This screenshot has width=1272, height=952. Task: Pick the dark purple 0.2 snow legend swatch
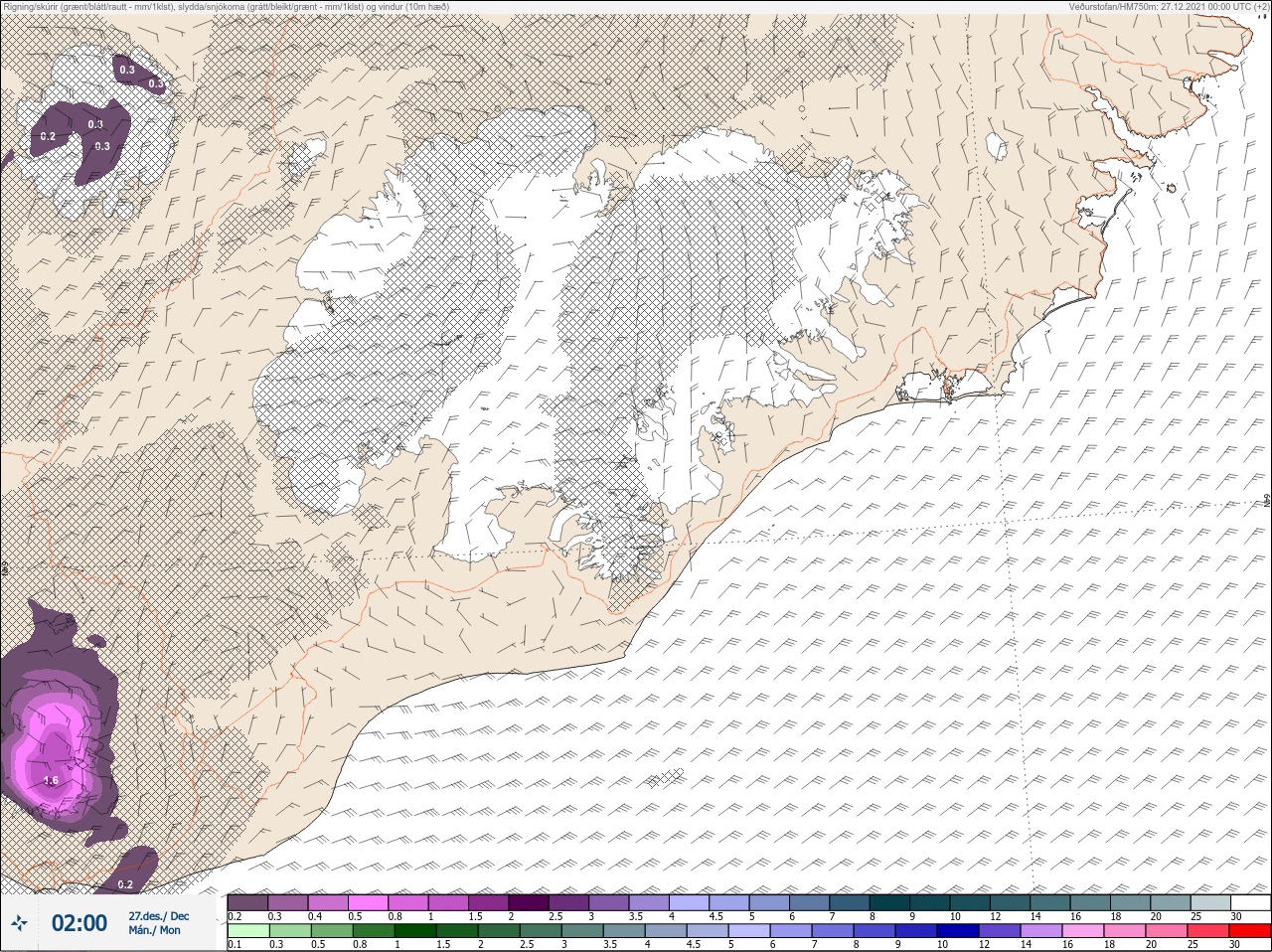pyautogui.click(x=247, y=902)
